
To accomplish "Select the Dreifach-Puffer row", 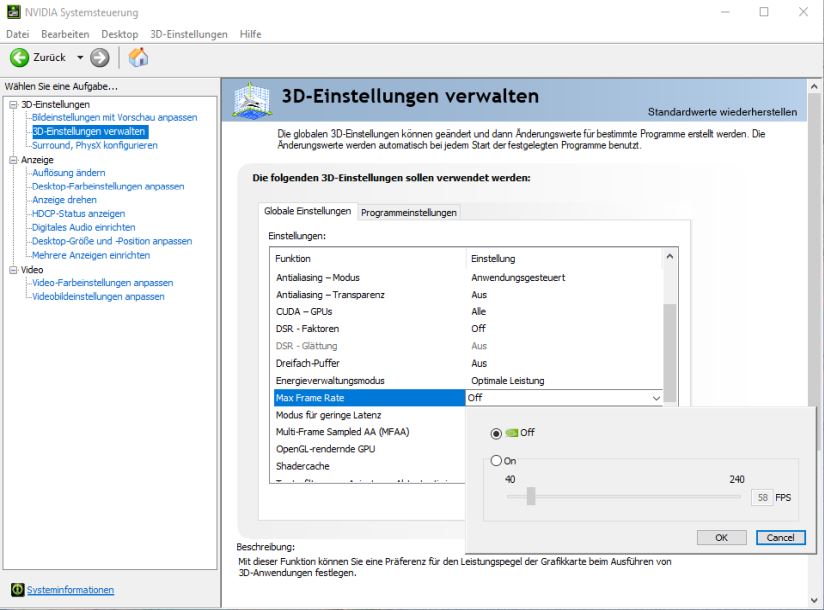I will (468, 363).
